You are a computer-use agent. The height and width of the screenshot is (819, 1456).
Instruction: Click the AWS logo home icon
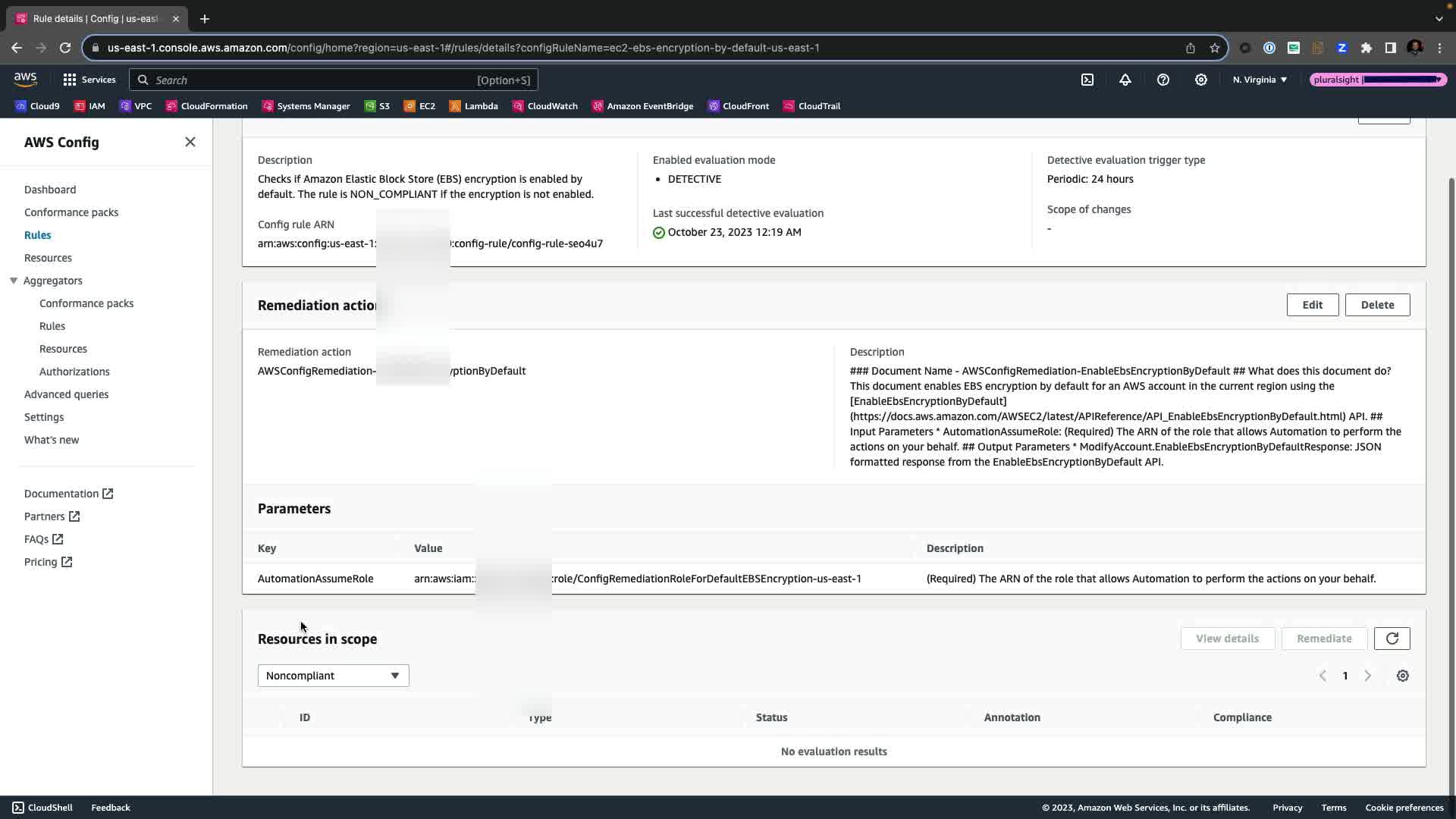25,80
